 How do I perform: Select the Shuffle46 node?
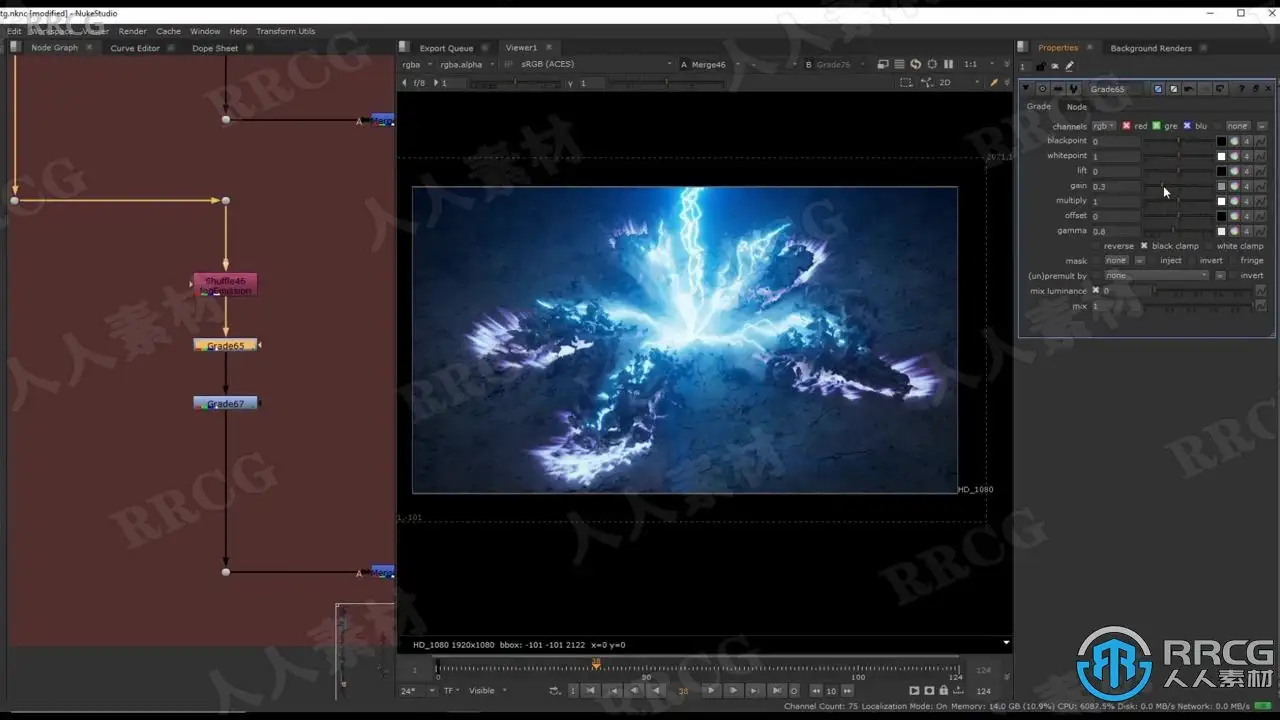[225, 285]
